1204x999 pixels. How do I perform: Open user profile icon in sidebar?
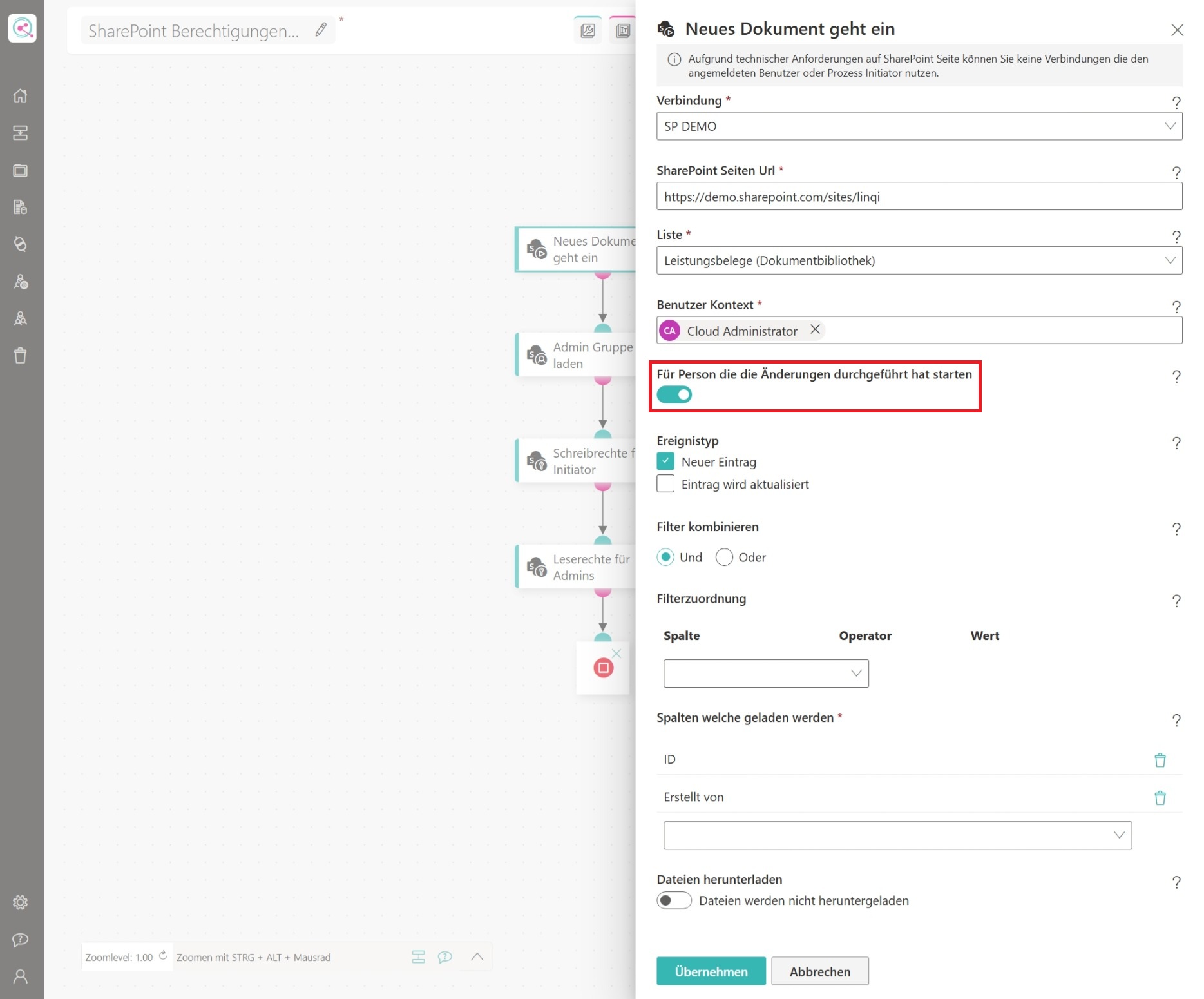[x=21, y=976]
